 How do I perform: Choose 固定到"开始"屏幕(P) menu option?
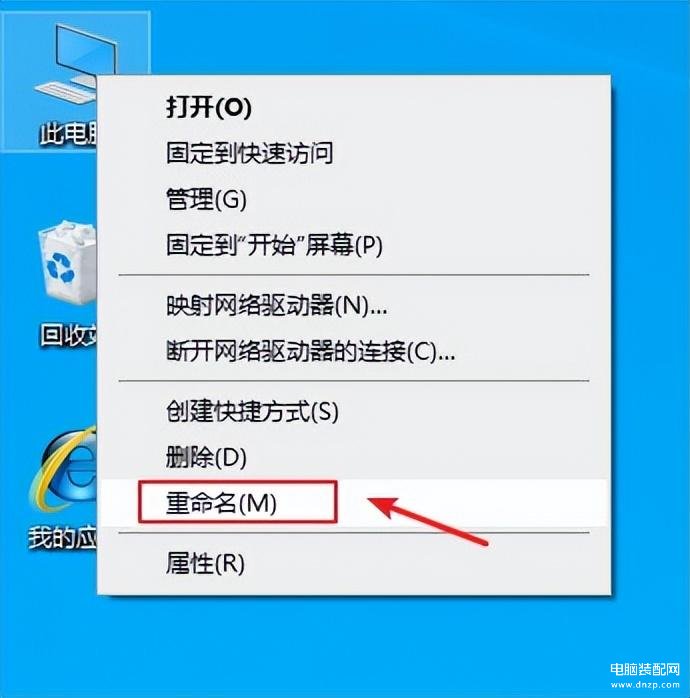274,245
